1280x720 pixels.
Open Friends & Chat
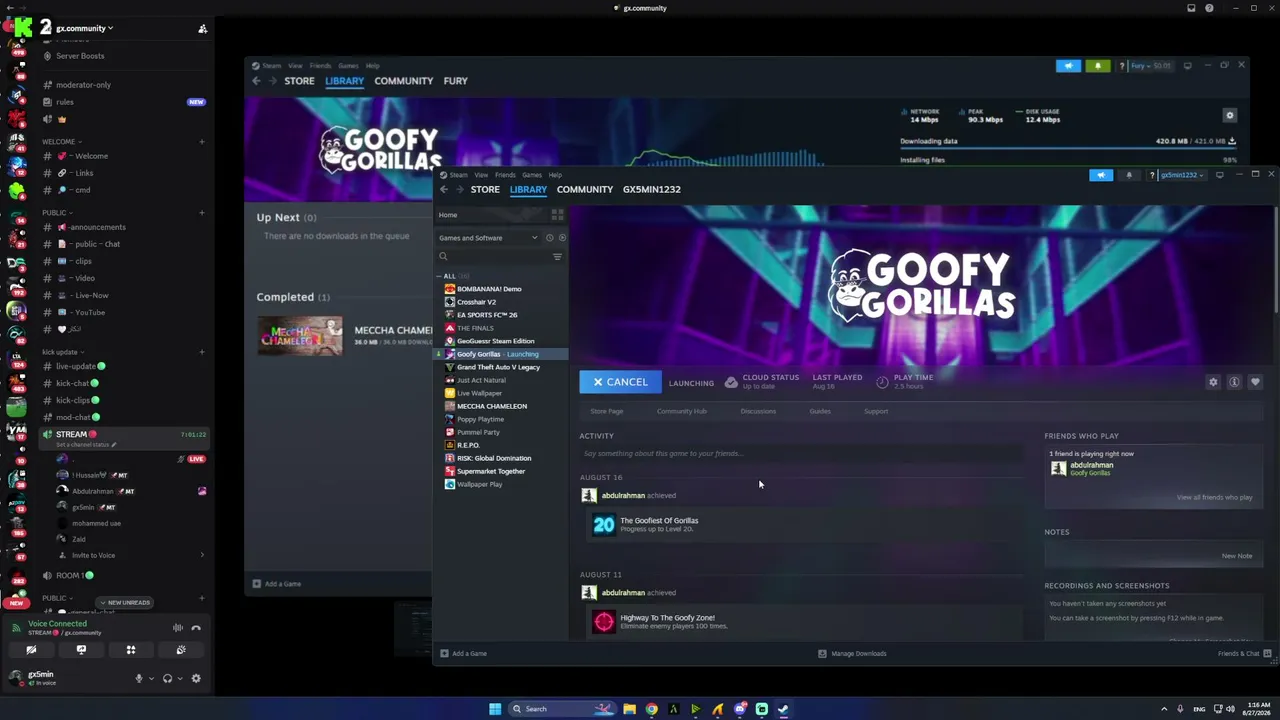click(x=1244, y=654)
